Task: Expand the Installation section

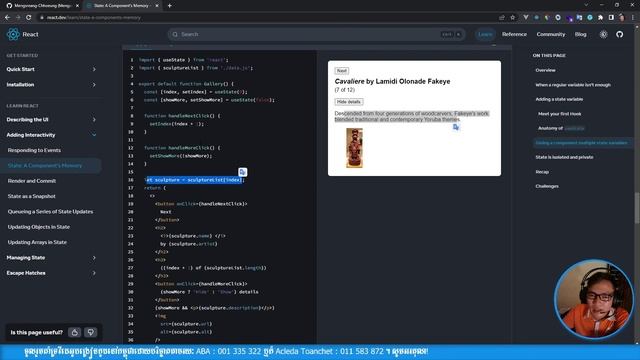Action: [x=94, y=85]
